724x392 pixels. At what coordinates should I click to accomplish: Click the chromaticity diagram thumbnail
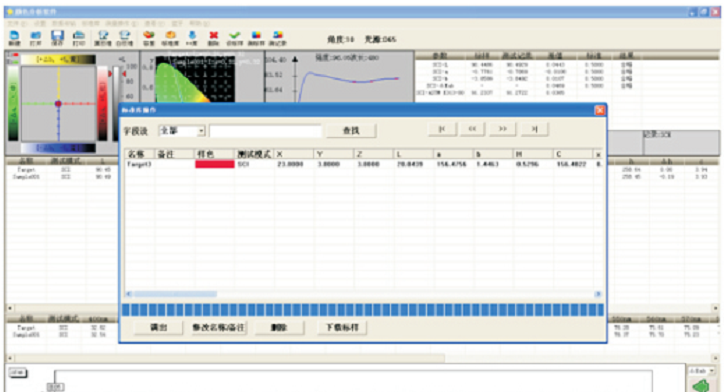[195, 78]
